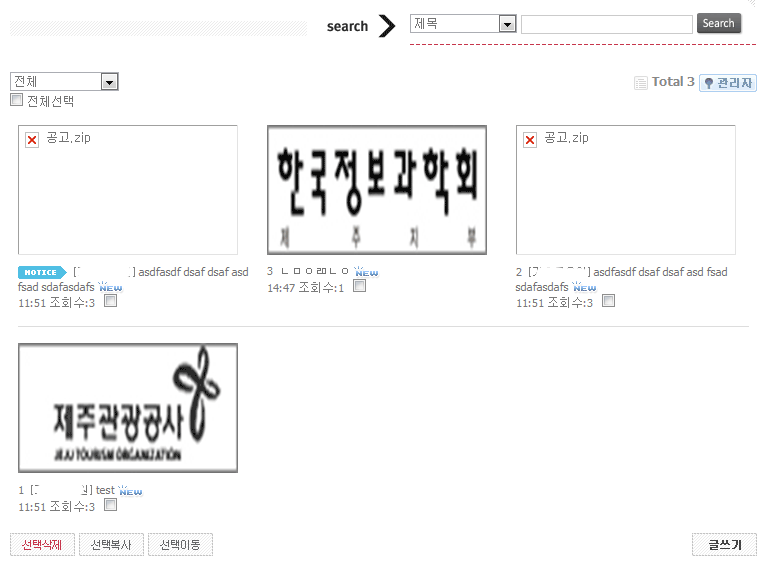
Task: Focus the search text input field
Action: click(x=606, y=24)
